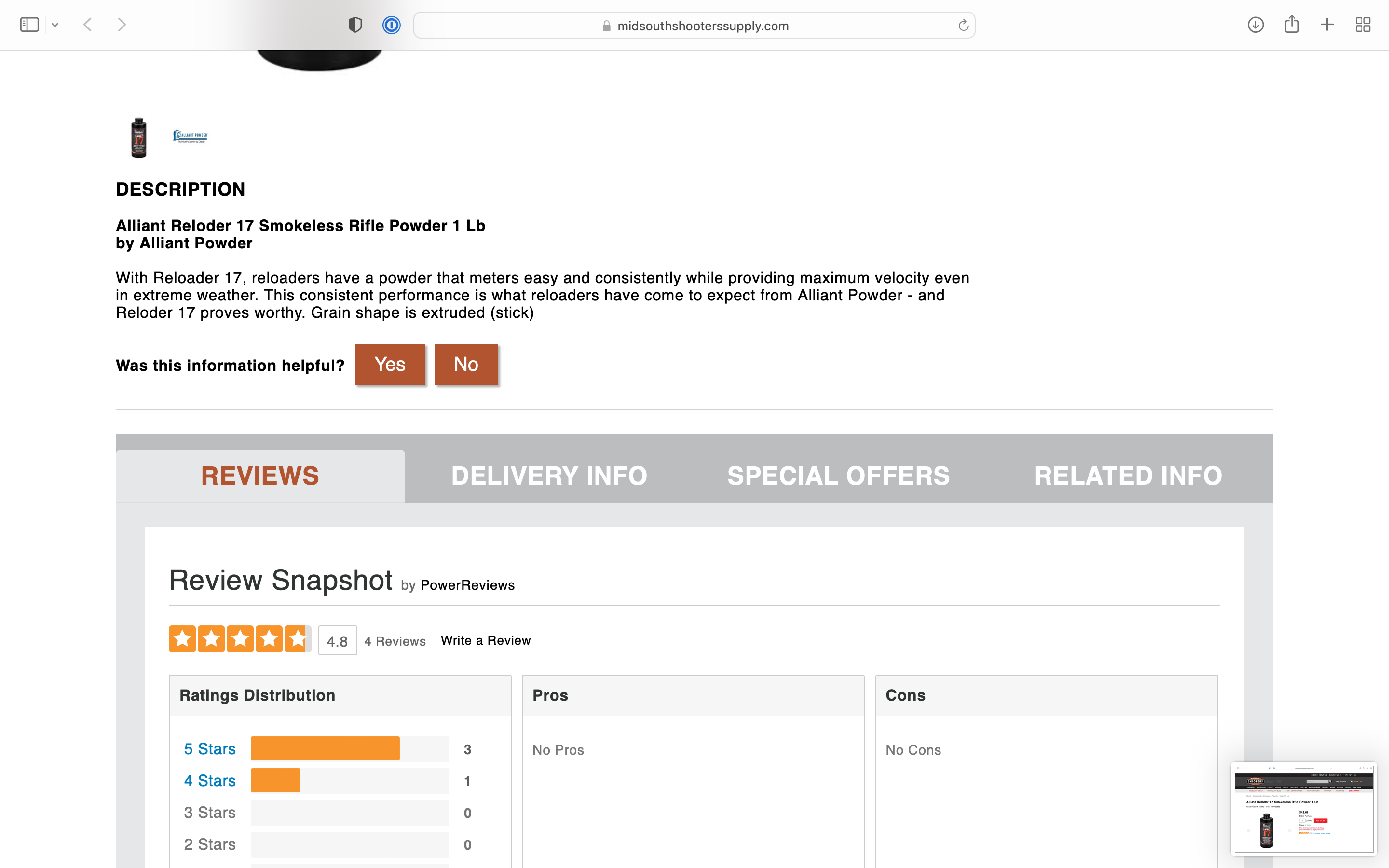Toggle the Safari sidebar icon
The height and width of the screenshot is (868, 1389).
[x=29, y=25]
